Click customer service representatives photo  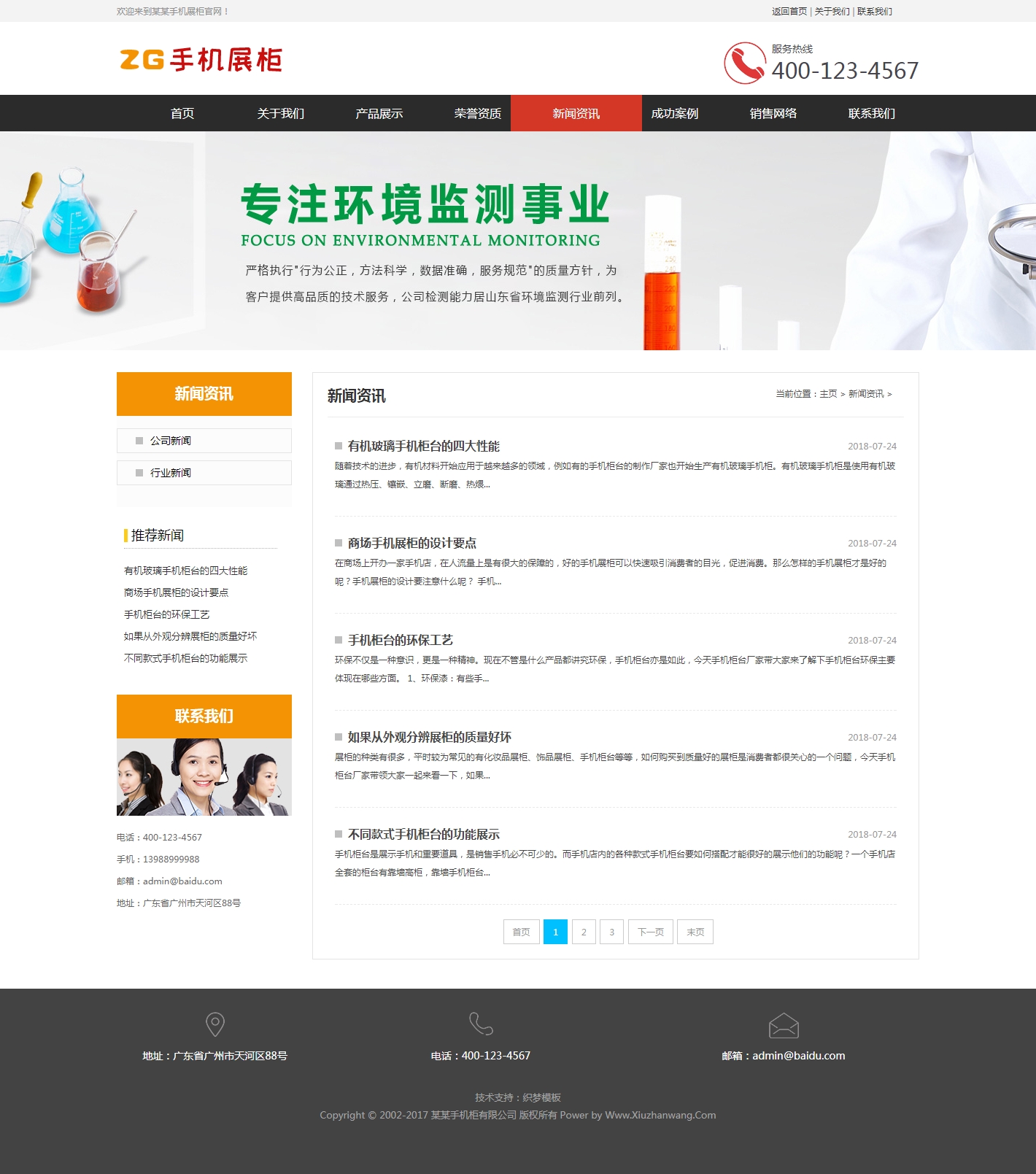204,777
